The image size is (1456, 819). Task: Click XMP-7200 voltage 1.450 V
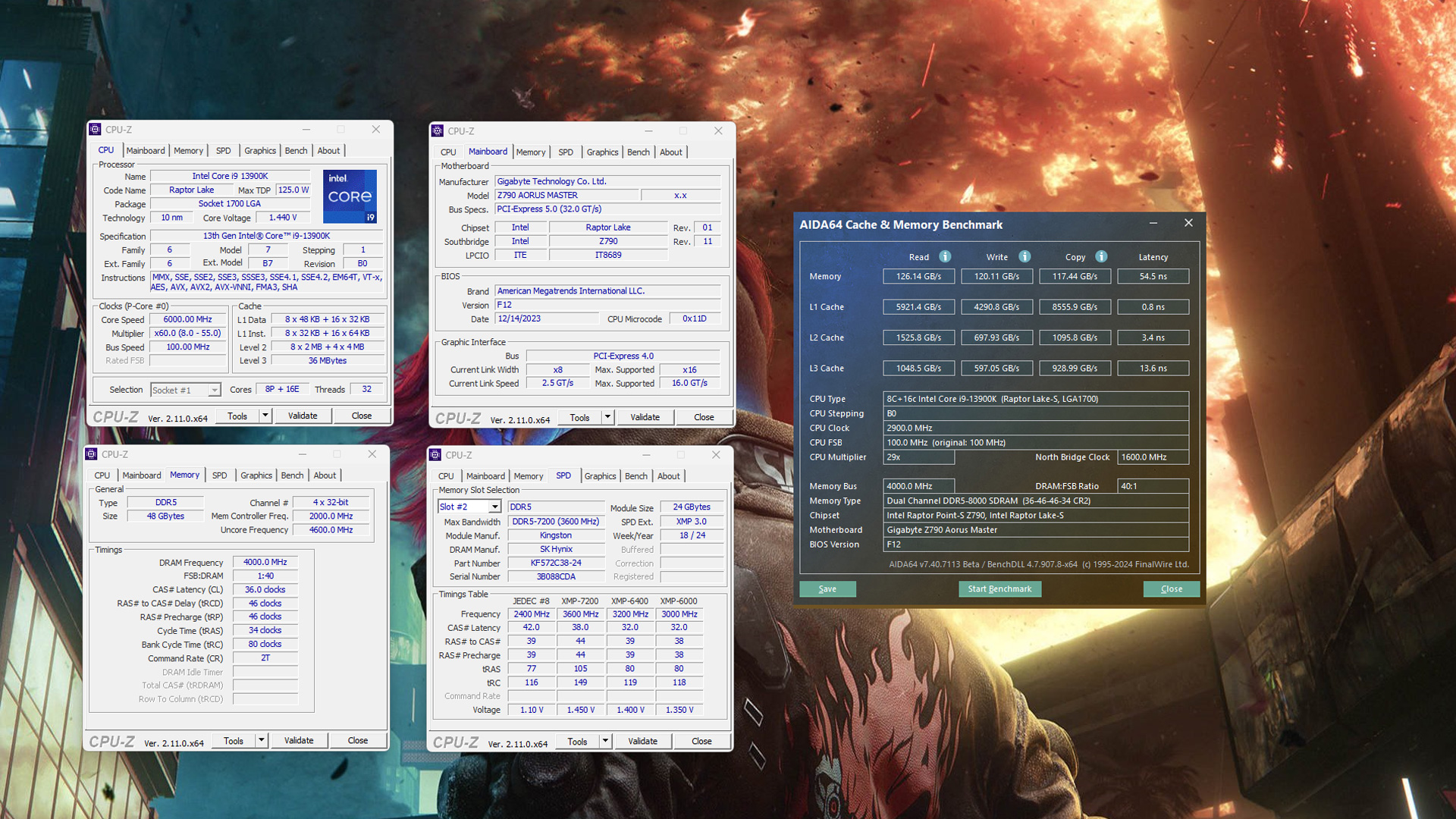click(581, 711)
